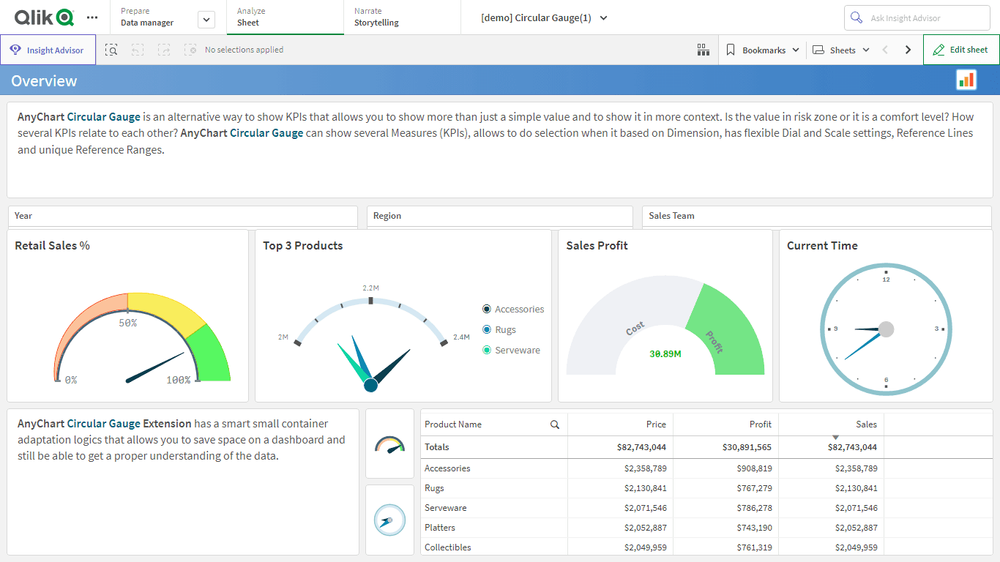Search the Product Name column

[555, 425]
